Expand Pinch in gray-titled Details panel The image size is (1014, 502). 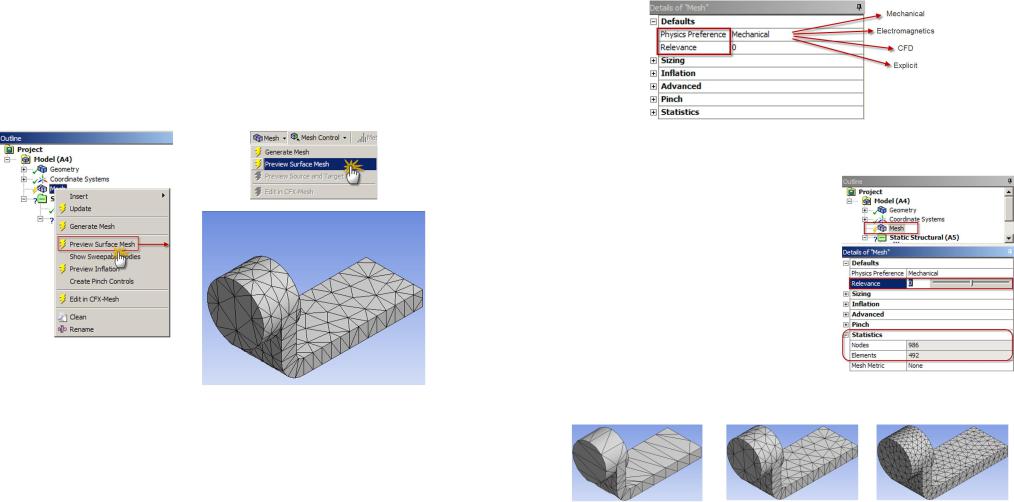pos(653,99)
